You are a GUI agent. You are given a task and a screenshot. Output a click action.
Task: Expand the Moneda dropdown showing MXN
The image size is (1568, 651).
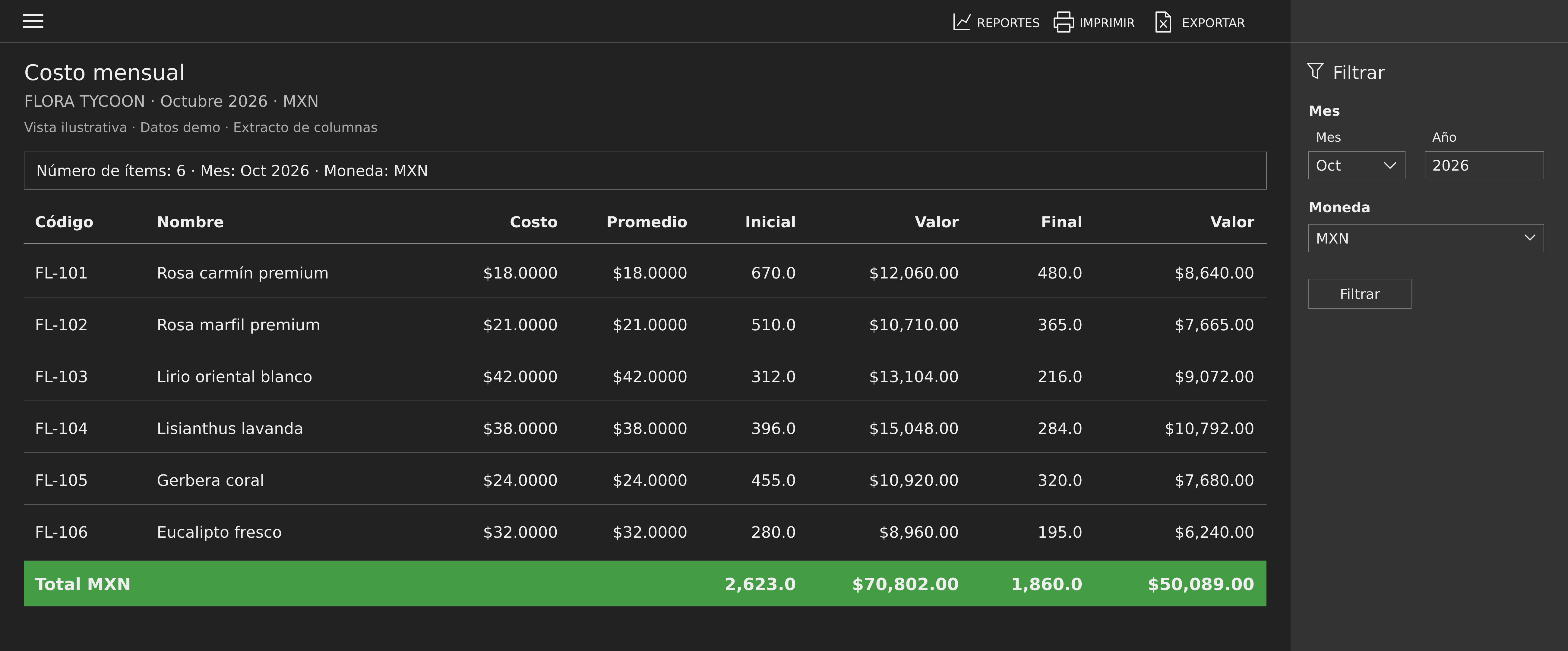pos(1426,238)
